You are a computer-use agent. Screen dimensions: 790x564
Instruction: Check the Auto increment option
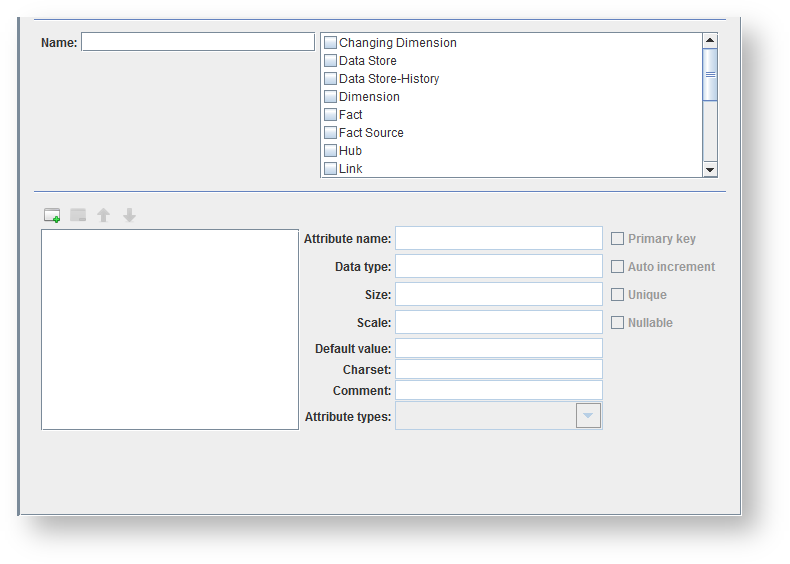[617, 267]
